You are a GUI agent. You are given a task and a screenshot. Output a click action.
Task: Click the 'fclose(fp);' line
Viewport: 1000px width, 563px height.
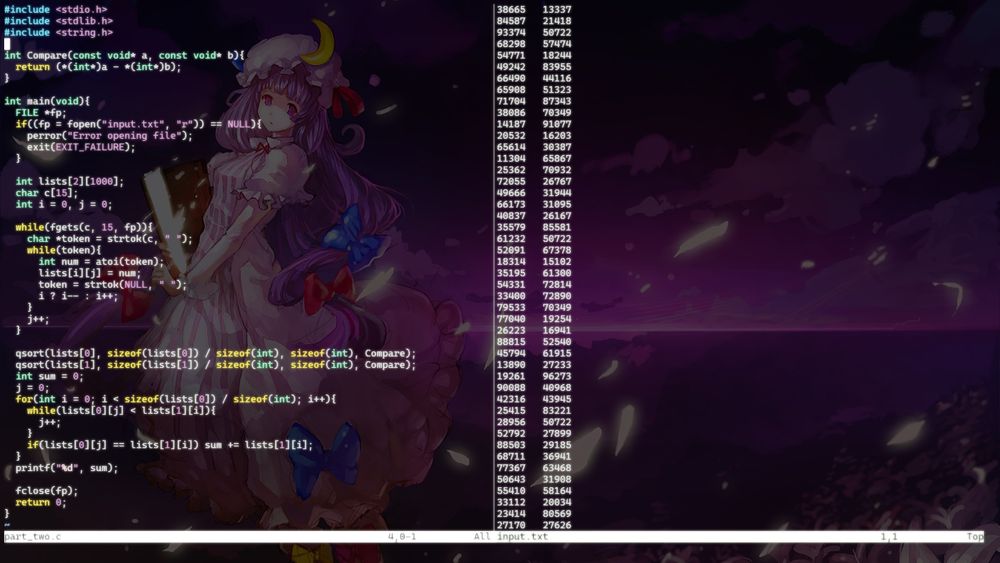coord(47,492)
